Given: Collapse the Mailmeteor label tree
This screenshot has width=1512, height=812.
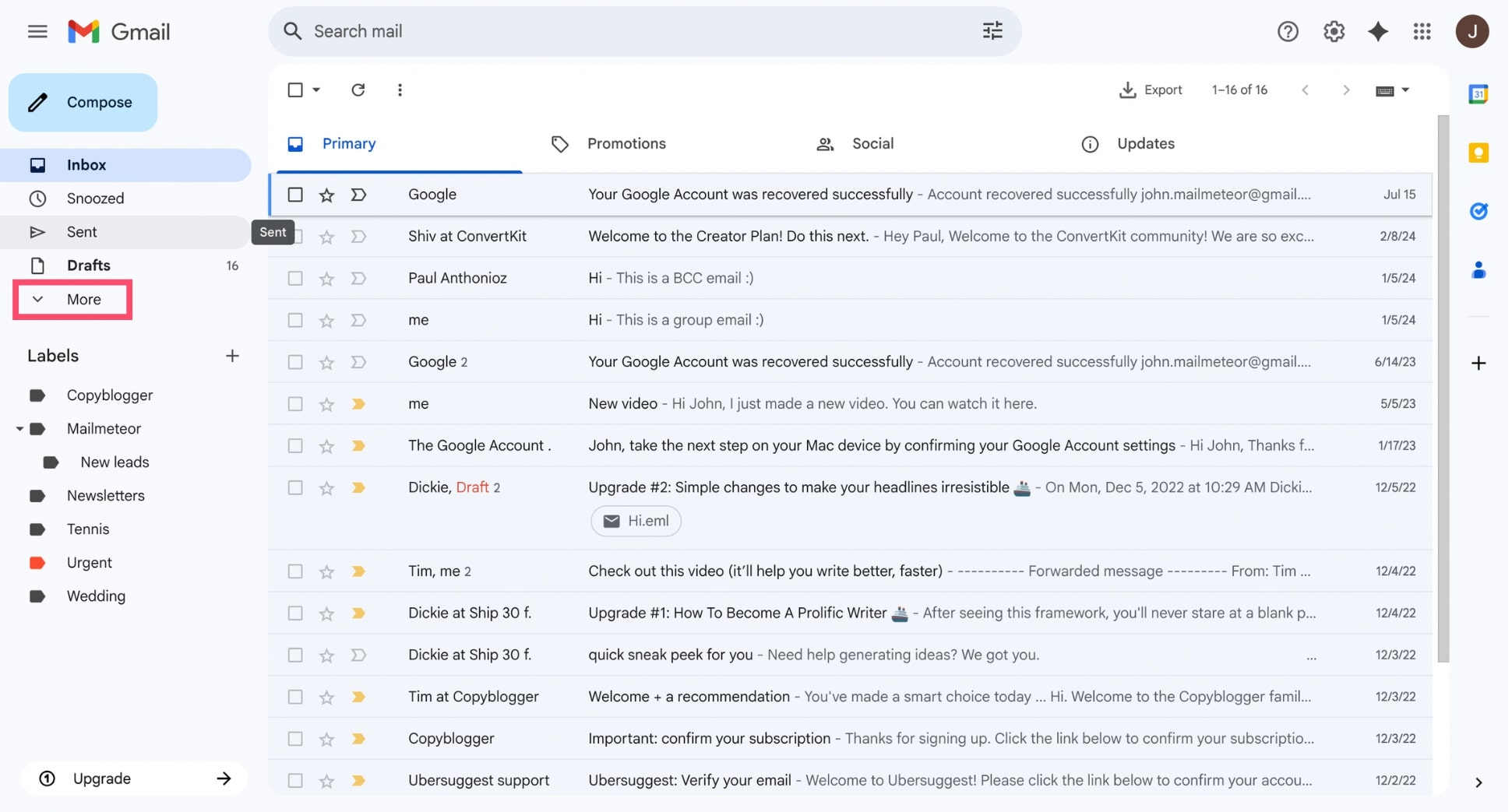Looking at the screenshot, I should pos(19,429).
